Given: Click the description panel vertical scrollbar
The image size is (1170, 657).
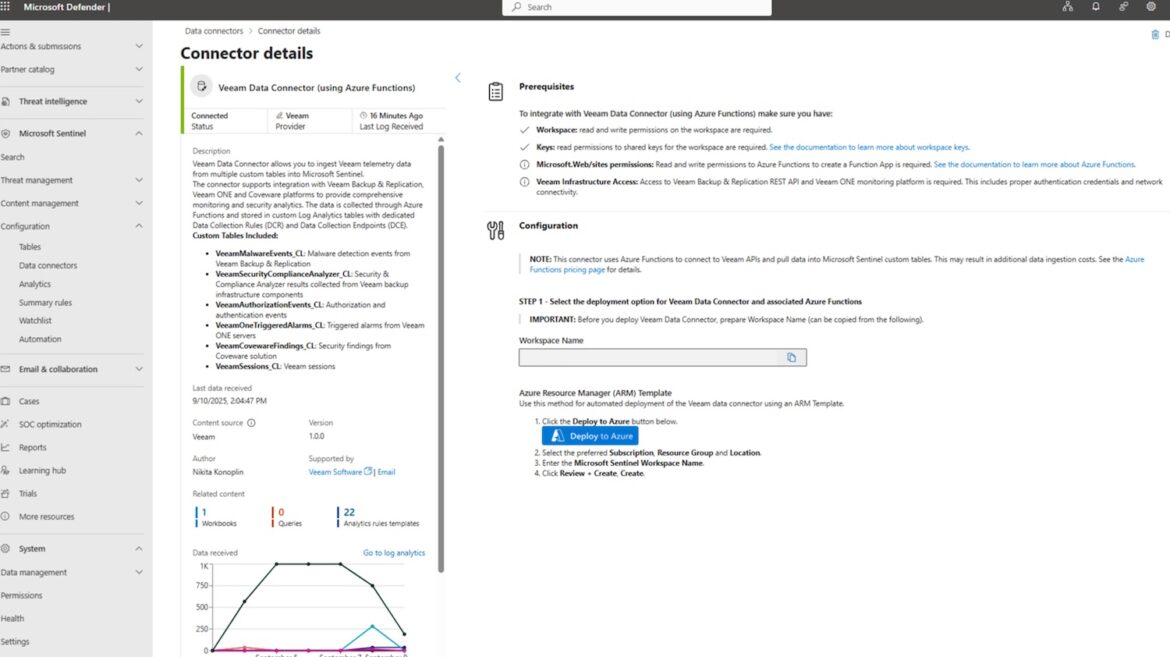Looking at the screenshot, I should (441, 350).
